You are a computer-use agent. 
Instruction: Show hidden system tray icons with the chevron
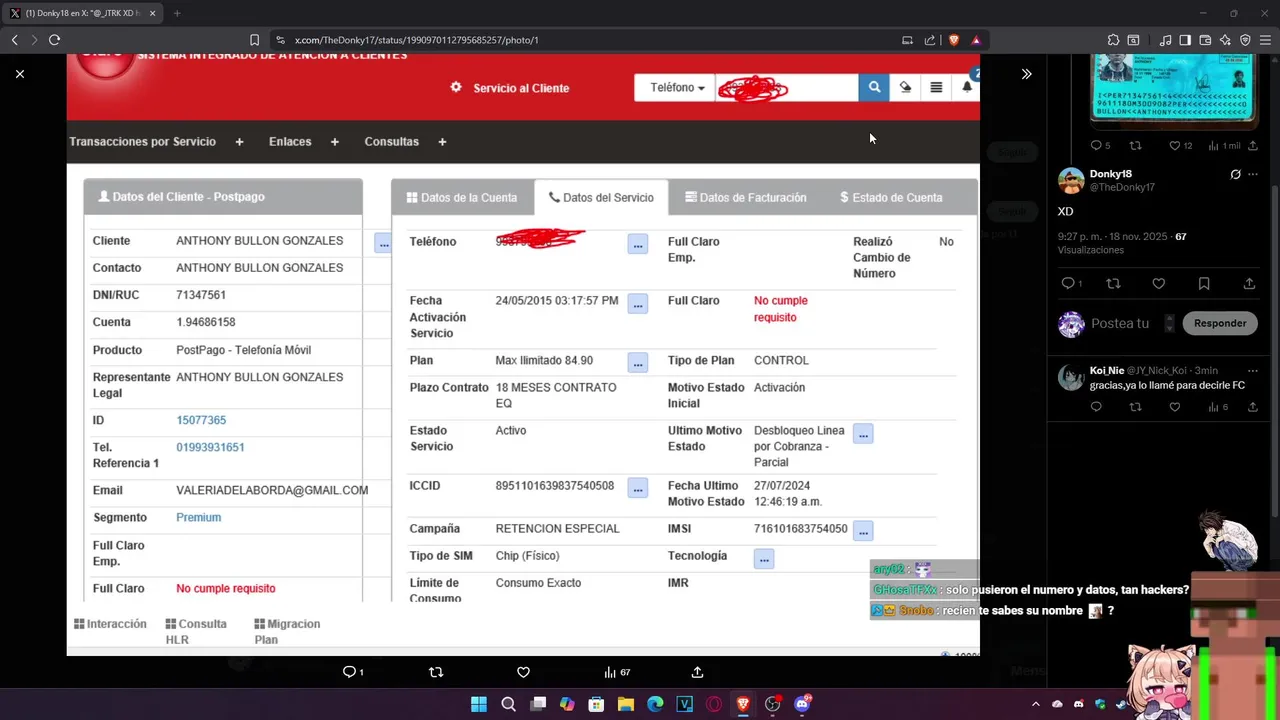point(1036,704)
